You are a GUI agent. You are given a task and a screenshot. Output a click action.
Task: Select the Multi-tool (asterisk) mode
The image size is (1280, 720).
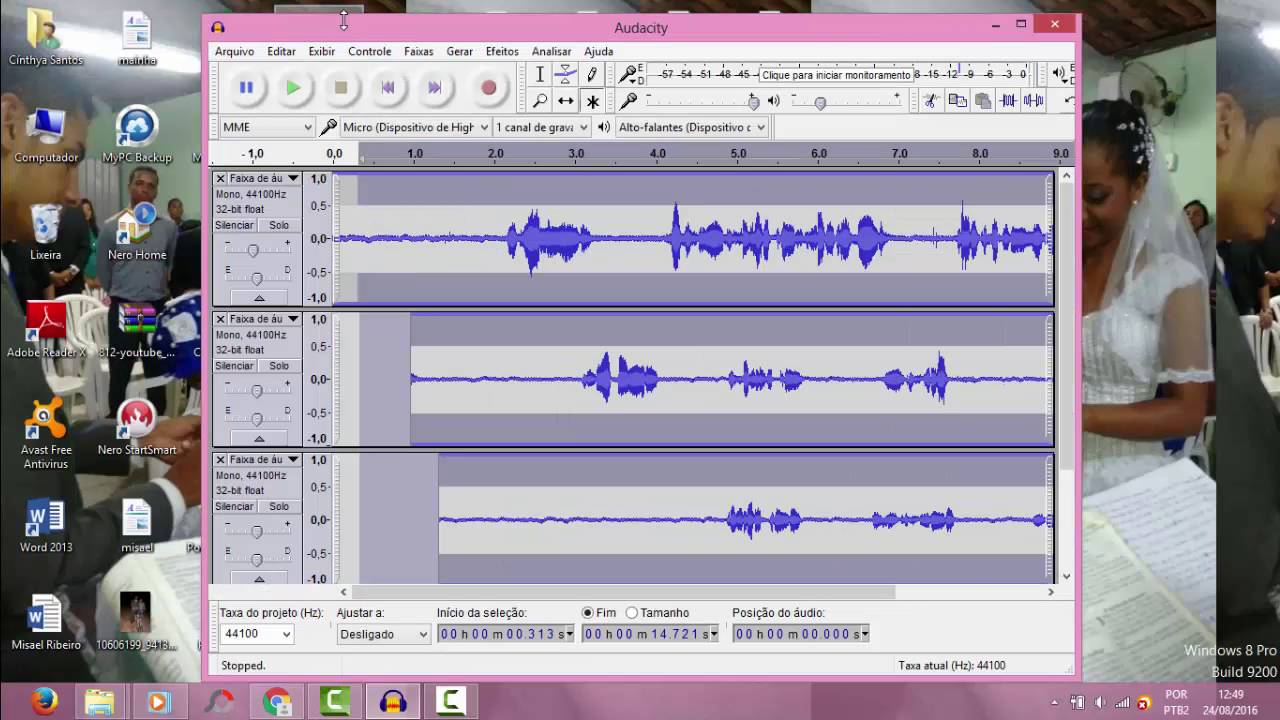click(x=592, y=101)
